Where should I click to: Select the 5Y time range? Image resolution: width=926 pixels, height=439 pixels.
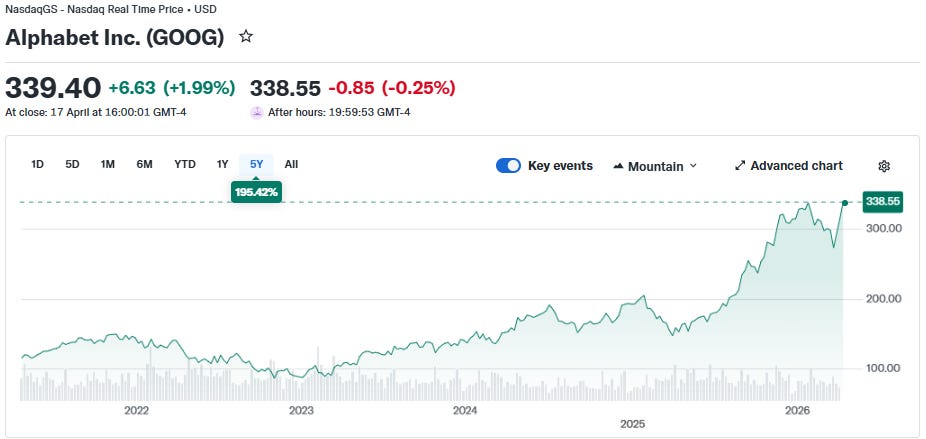[x=256, y=164]
